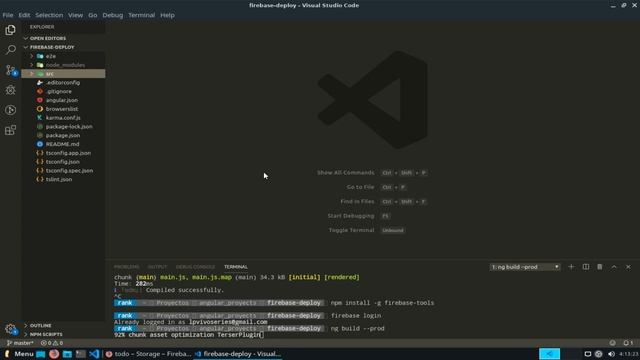Viewport: 640px width, 360px height.
Task: Click the system clock in taskbar
Action: point(629,354)
